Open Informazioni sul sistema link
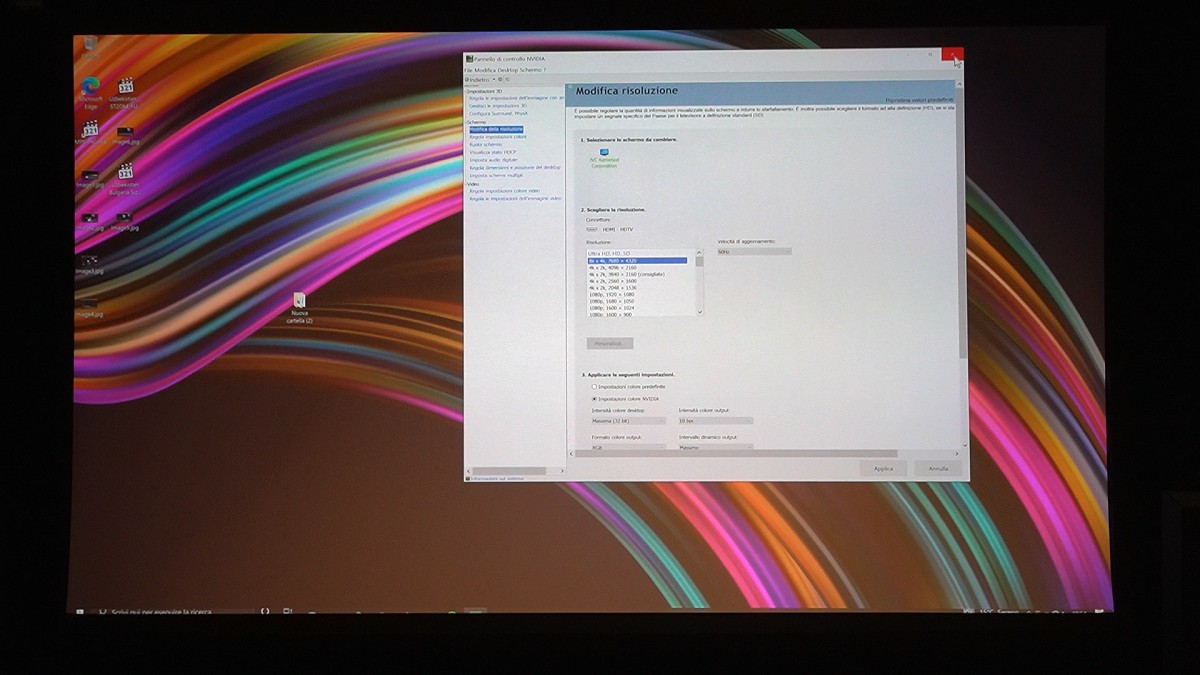This screenshot has height=675, width=1200. pos(498,478)
